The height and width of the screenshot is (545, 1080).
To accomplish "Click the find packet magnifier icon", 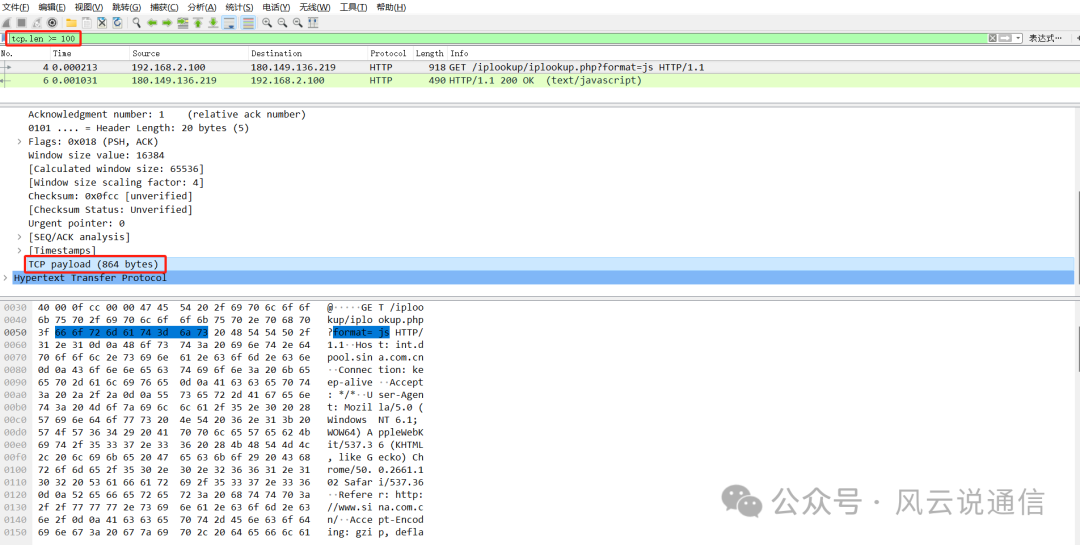I will [136, 22].
